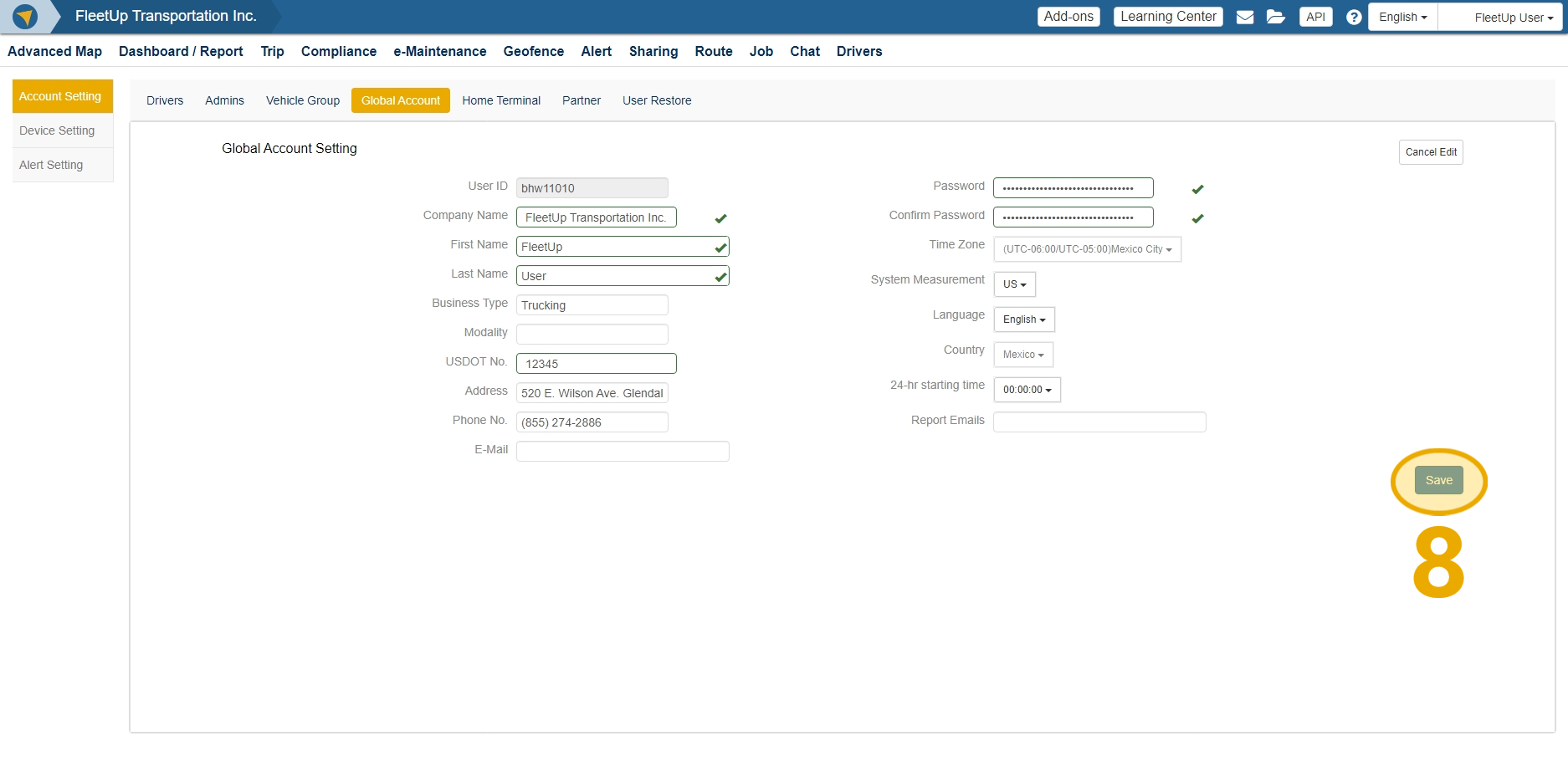
Task: Switch to the Global Account tab
Action: [x=401, y=100]
